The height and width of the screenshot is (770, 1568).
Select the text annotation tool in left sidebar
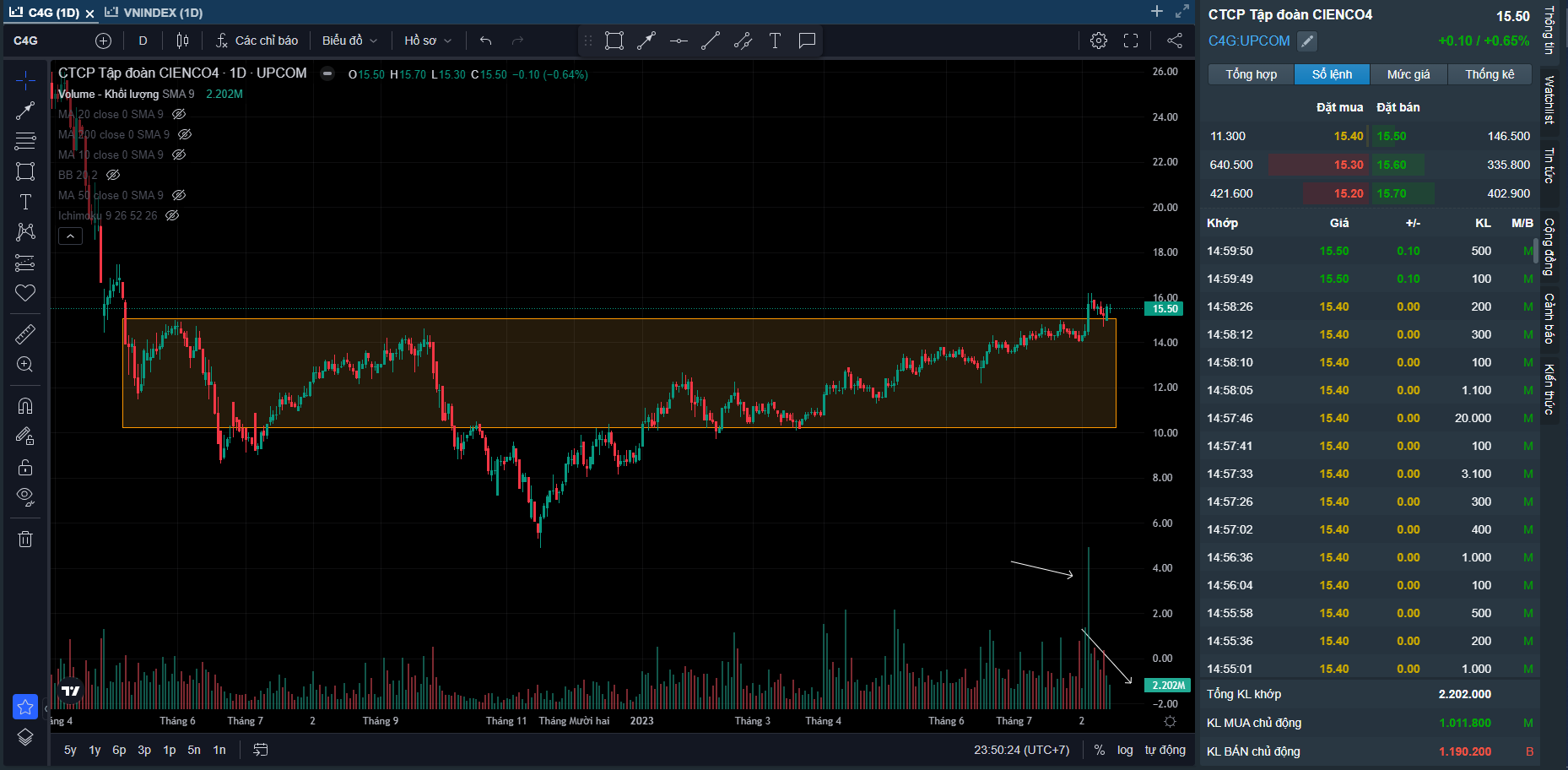click(25, 202)
